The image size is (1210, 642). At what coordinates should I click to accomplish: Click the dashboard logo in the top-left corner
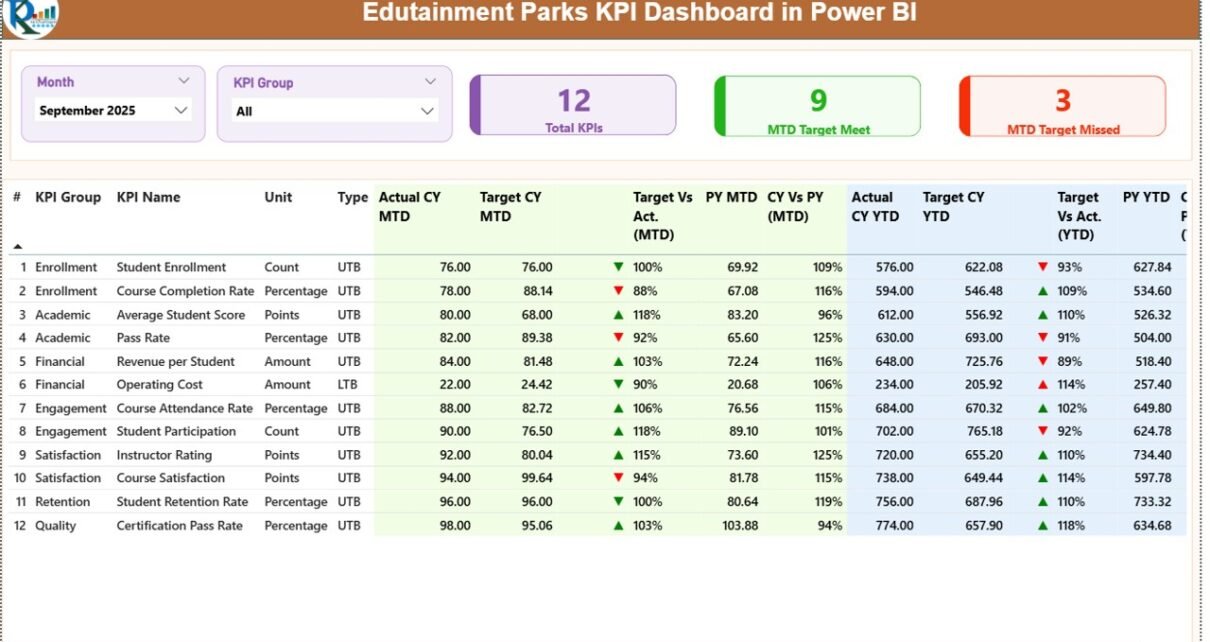pyautogui.click(x=30, y=17)
